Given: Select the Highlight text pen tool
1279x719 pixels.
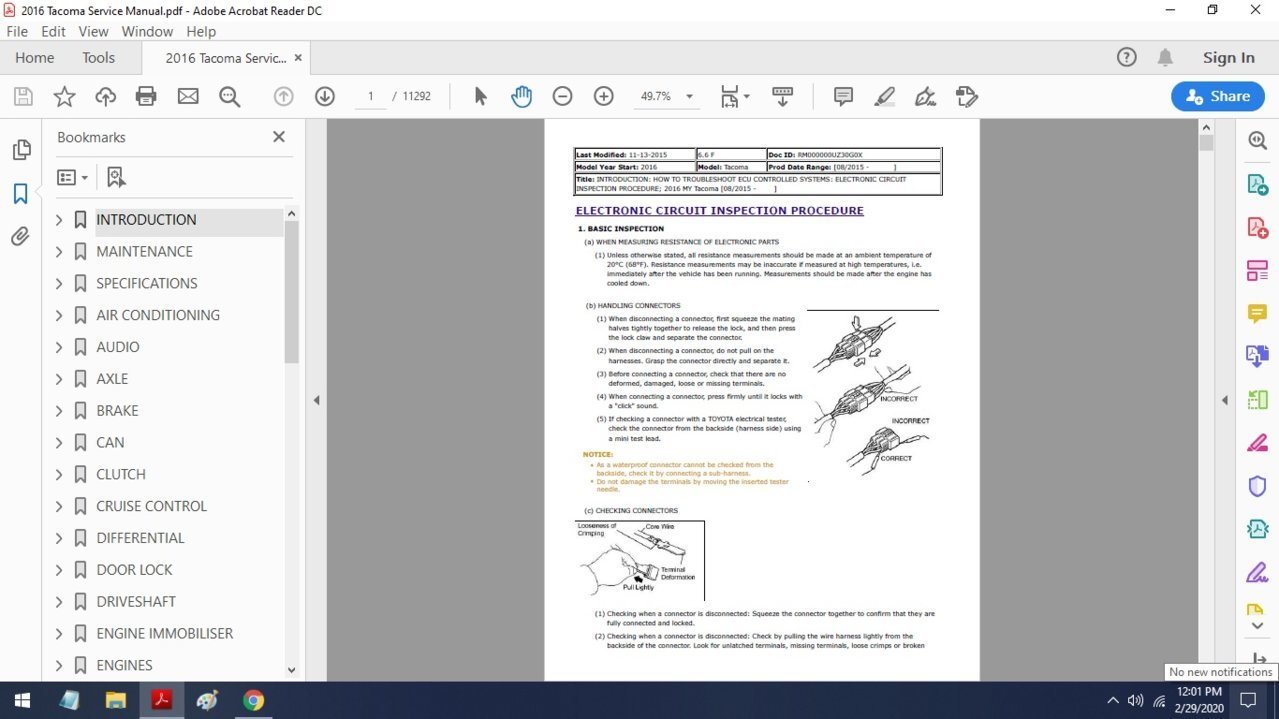Looking at the screenshot, I should pyautogui.click(x=884, y=97).
